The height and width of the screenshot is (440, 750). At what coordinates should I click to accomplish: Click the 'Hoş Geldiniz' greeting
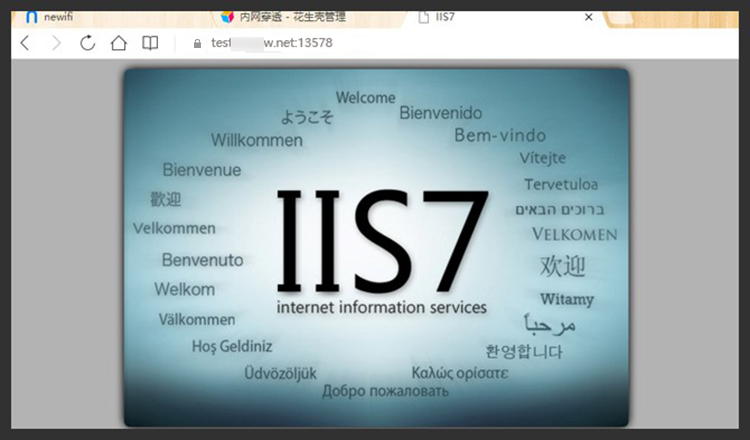[232, 347]
